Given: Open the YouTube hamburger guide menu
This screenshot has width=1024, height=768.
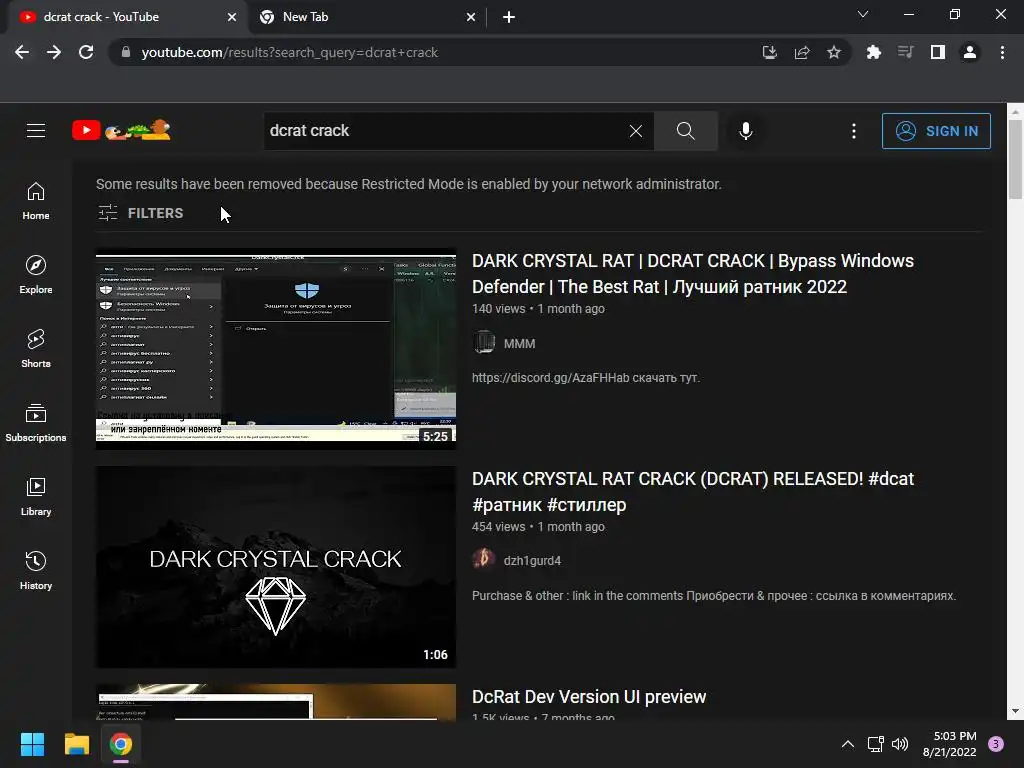Looking at the screenshot, I should 36,131.
